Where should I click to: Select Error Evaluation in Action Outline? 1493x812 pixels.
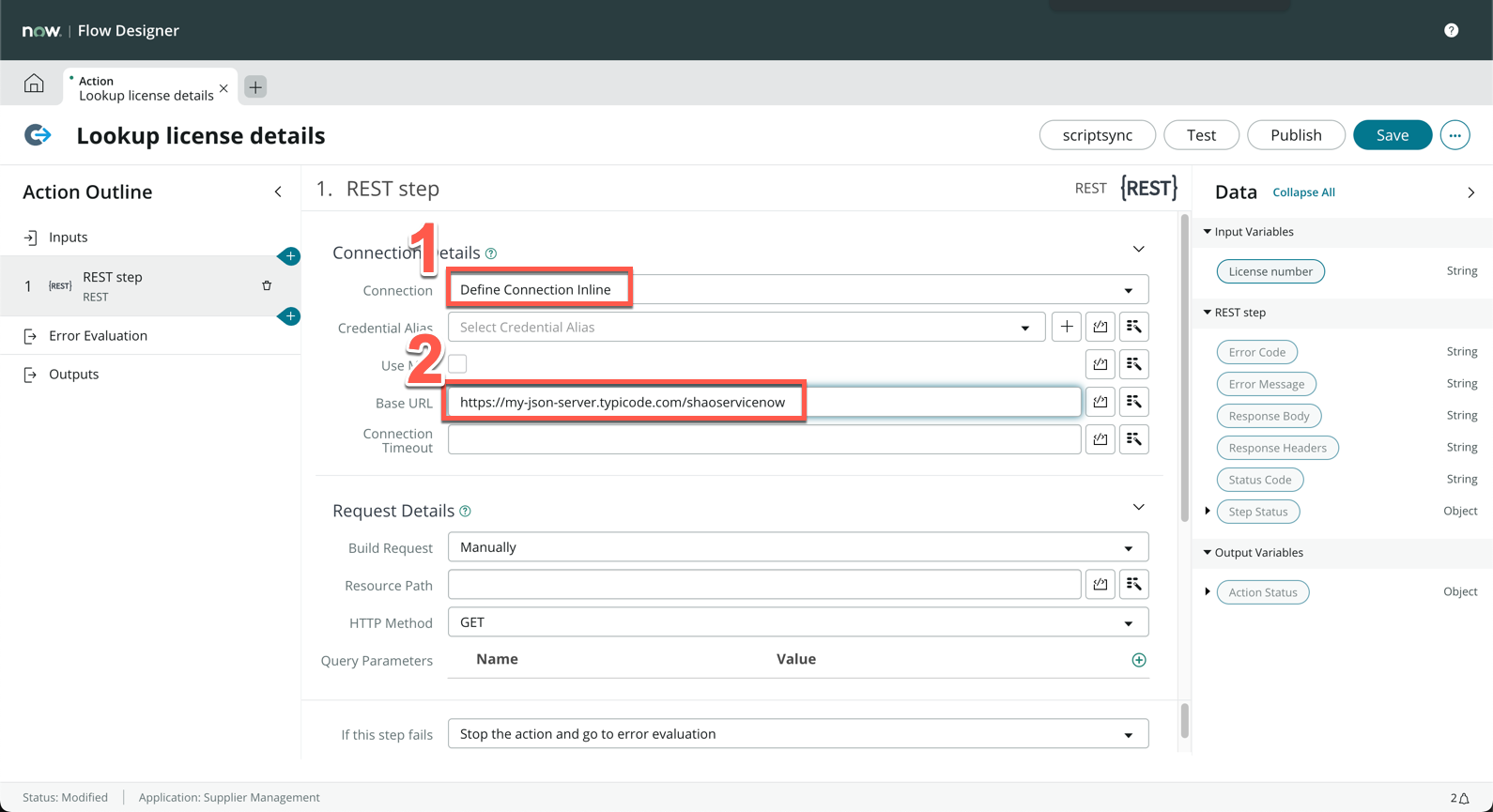click(x=98, y=335)
